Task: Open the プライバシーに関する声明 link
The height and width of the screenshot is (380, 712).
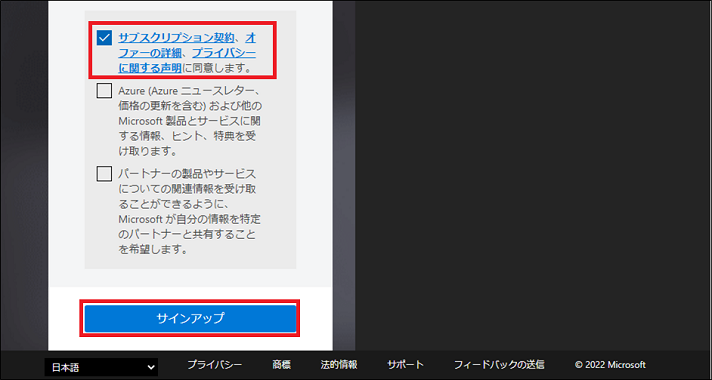Action: click(187, 61)
